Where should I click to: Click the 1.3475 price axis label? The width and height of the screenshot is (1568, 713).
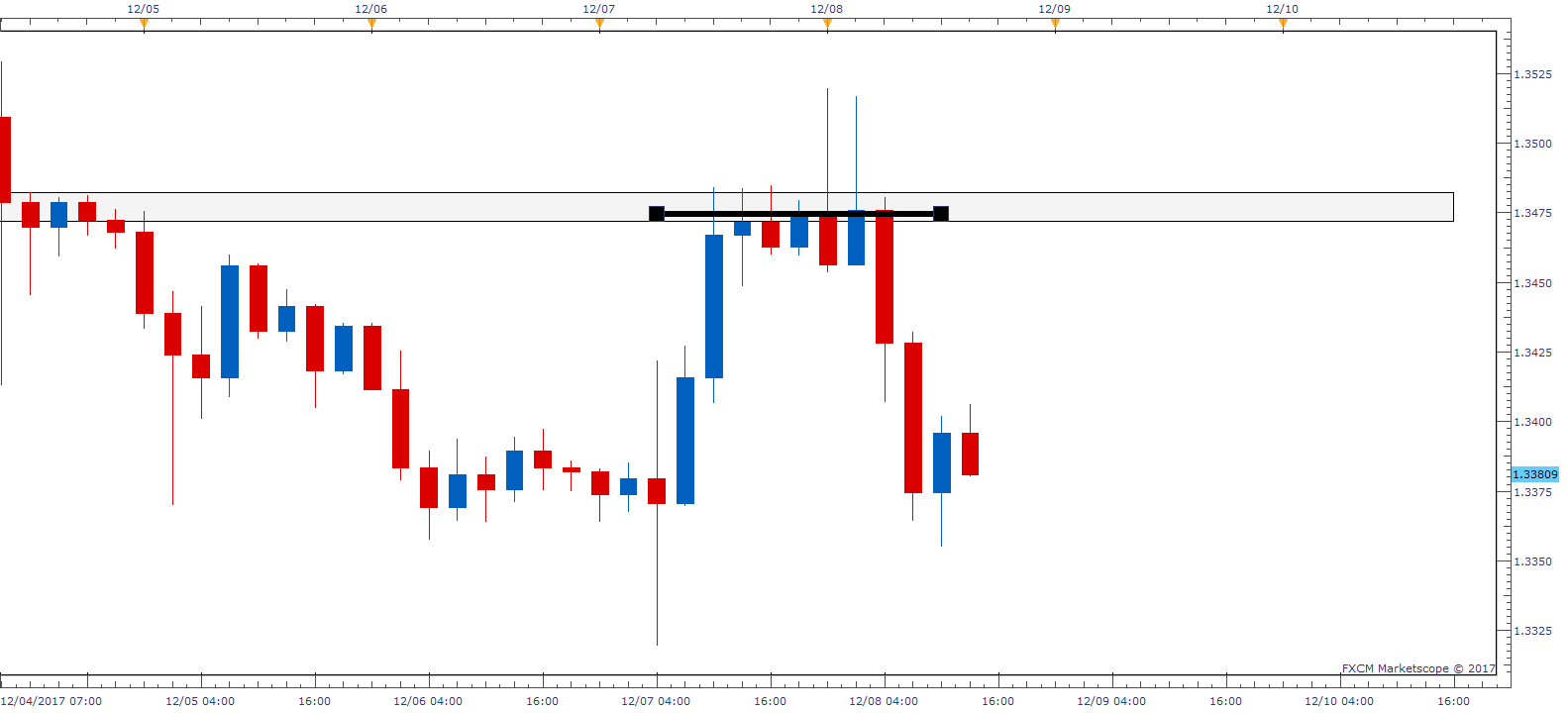coord(1533,213)
